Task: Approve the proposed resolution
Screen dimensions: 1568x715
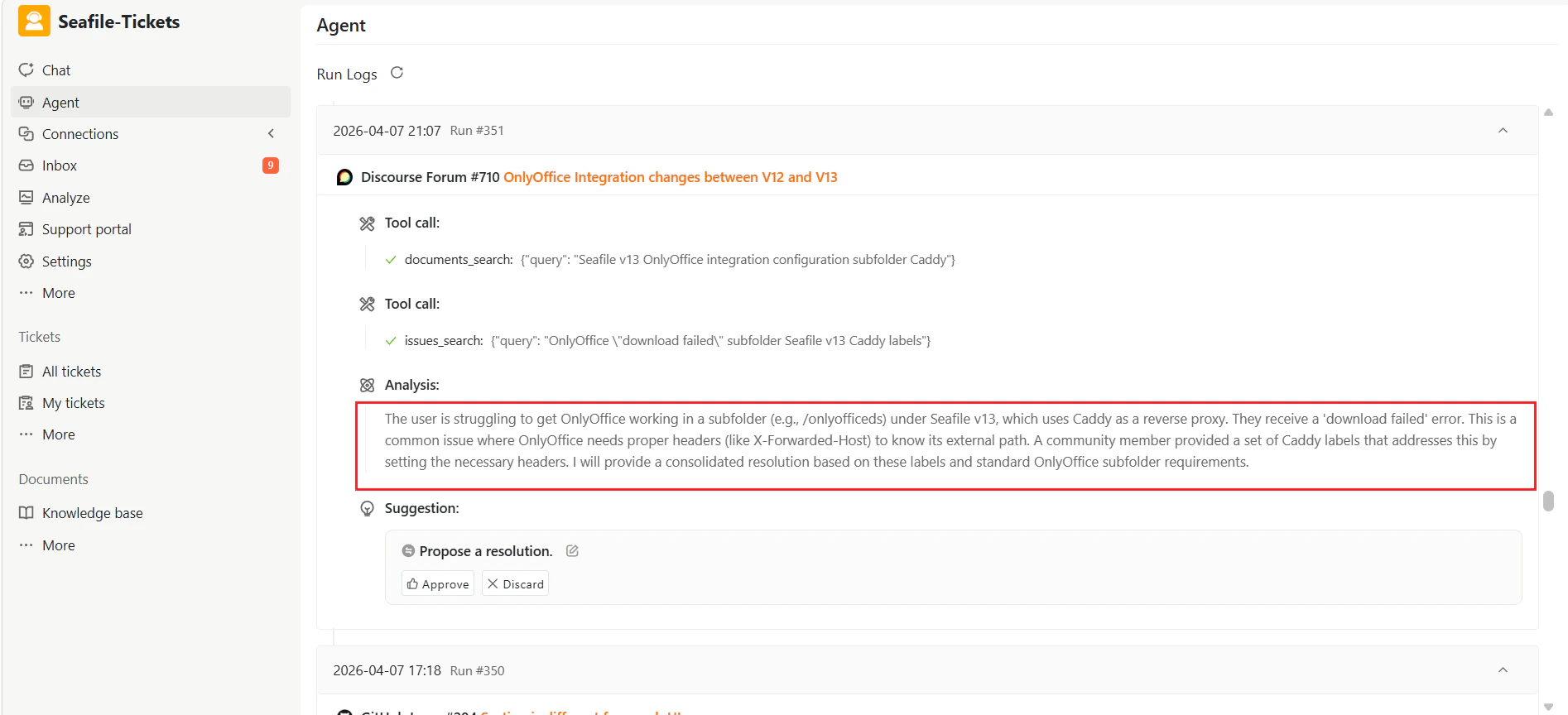Action: [x=438, y=583]
